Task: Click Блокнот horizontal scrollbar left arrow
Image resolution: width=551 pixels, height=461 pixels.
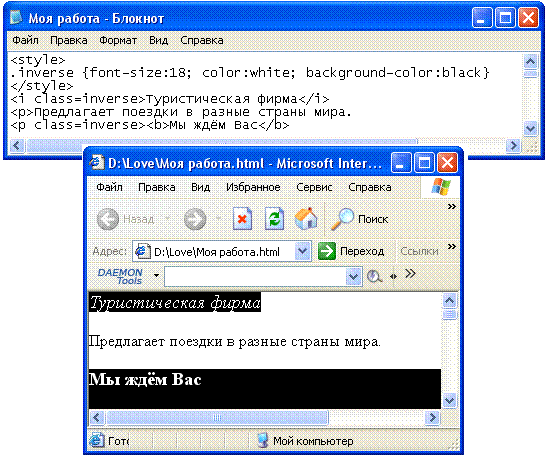Action: [17, 145]
